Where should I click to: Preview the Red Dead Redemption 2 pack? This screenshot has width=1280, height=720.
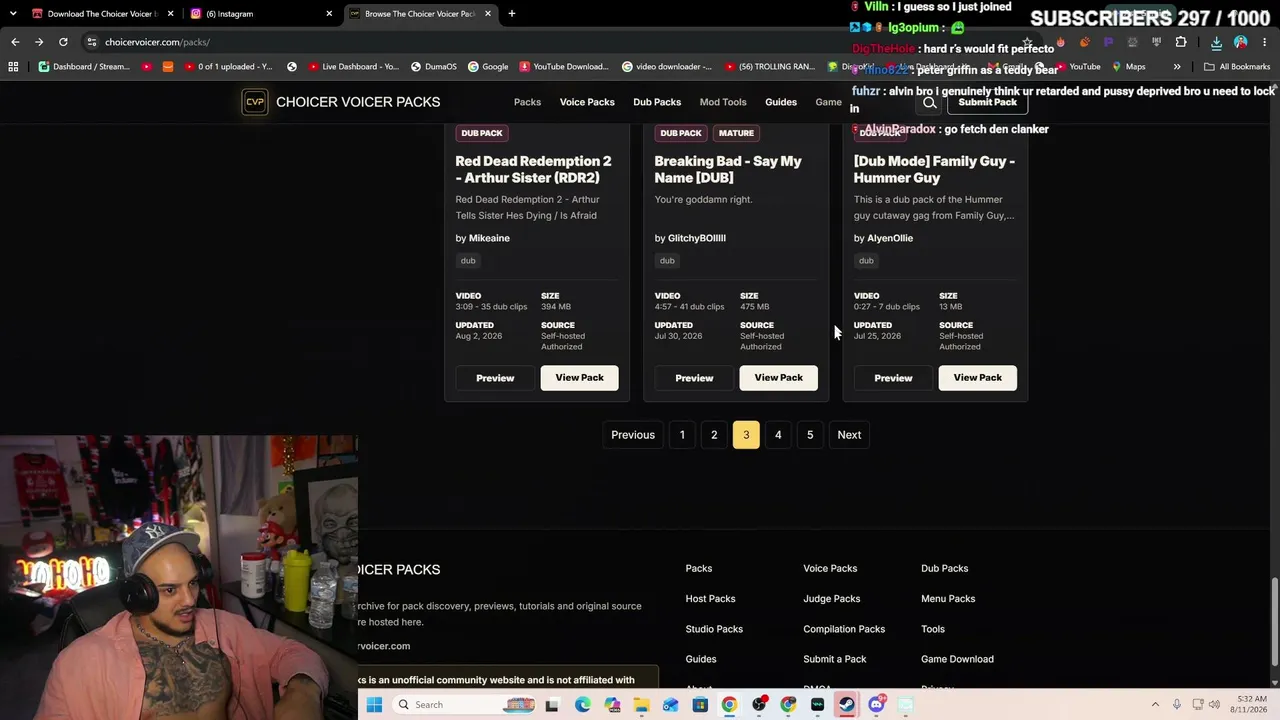pos(495,378)
